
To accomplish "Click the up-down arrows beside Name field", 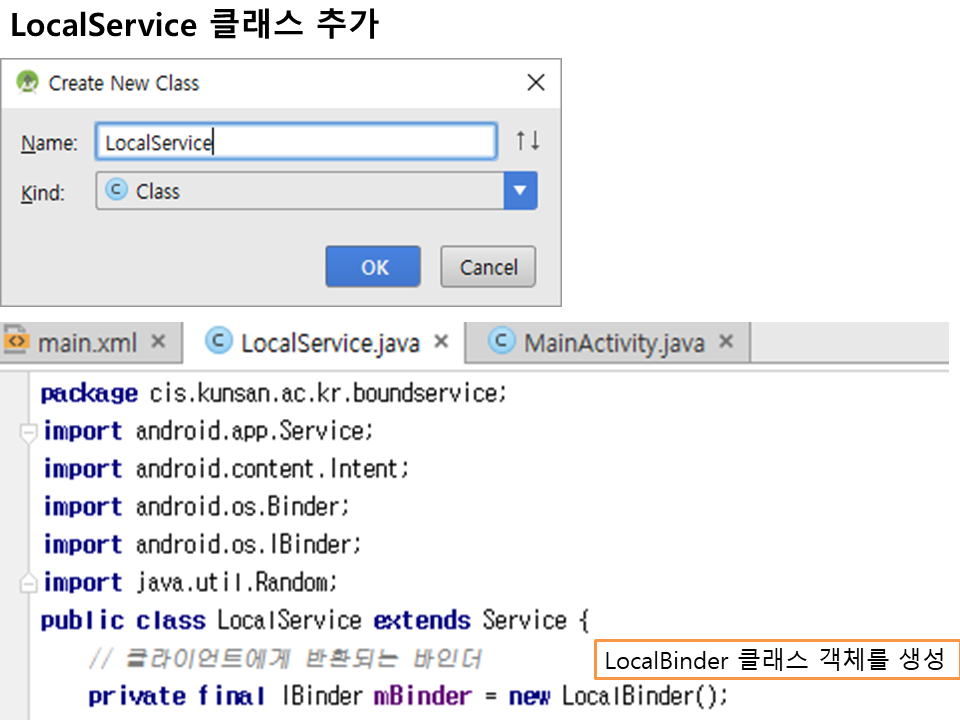I will (528, 142).
